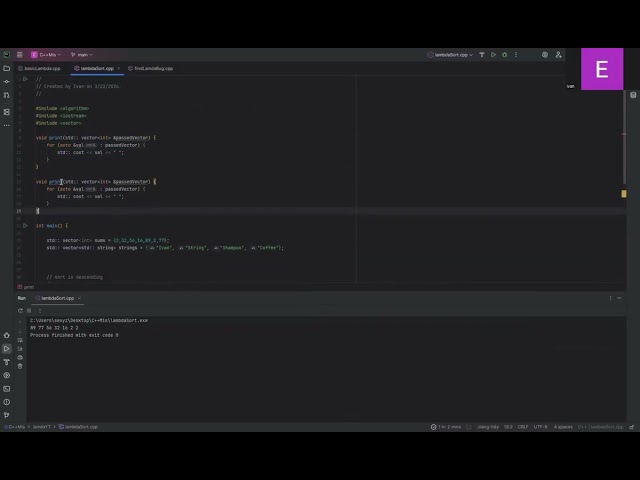Click the editor vertical scrollbar thumb

point(624,137)
